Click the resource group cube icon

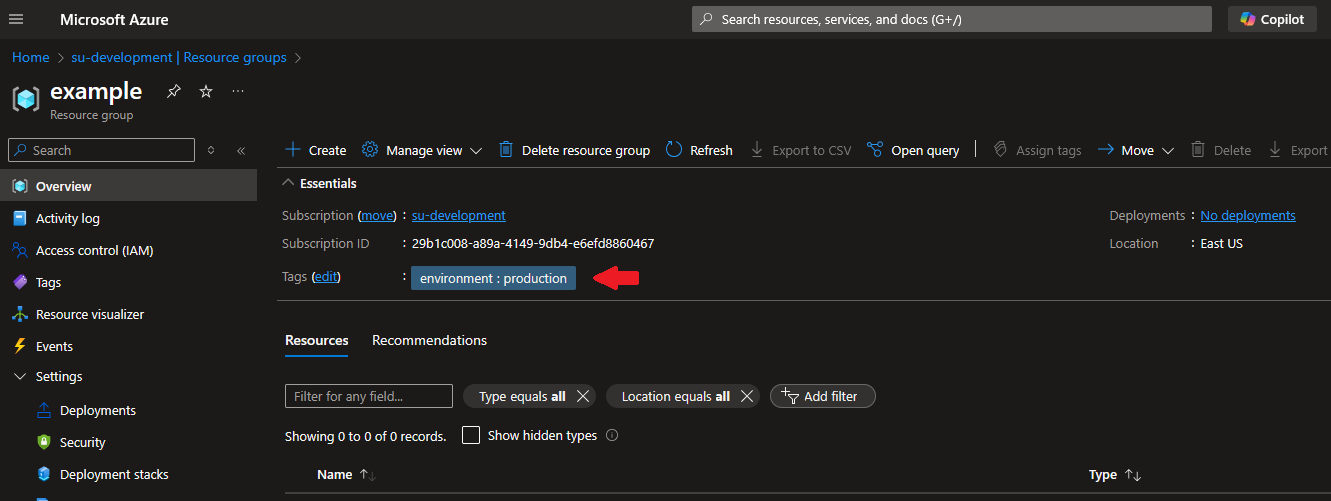[x=26, y=98]
